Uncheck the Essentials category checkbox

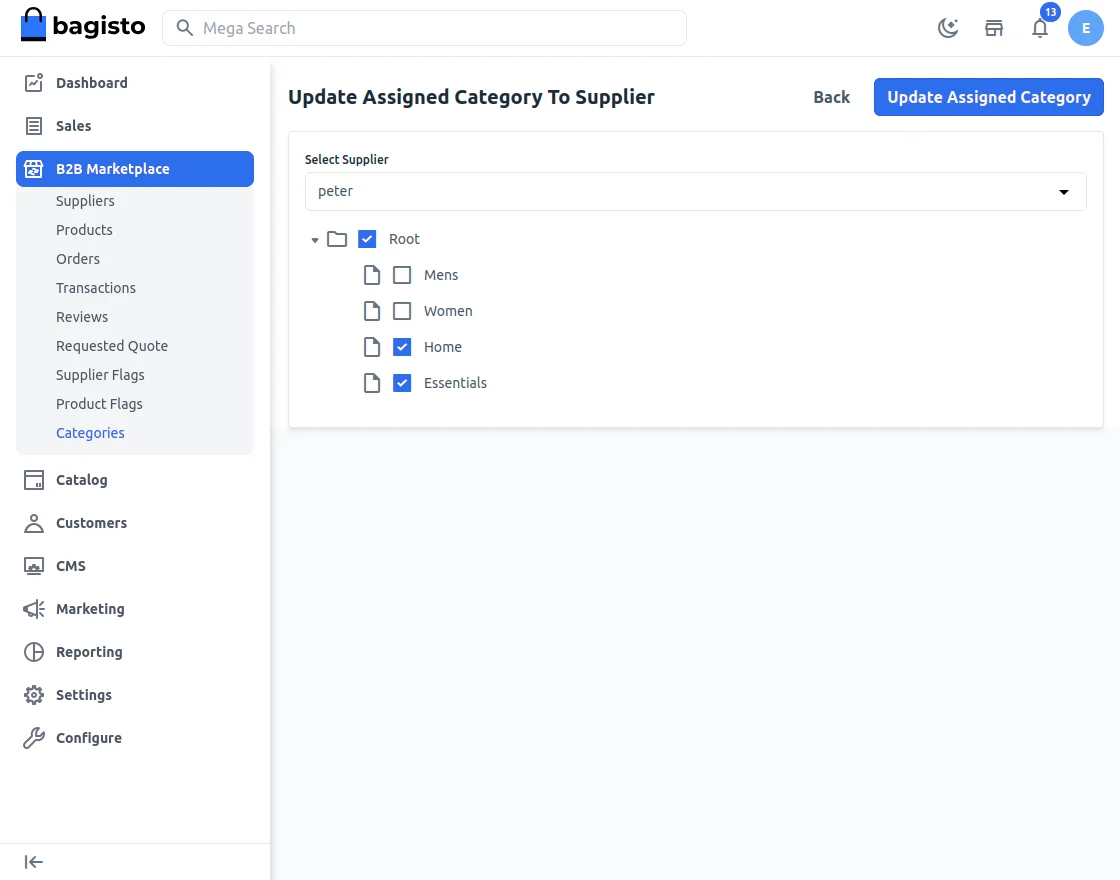point(402,383)
